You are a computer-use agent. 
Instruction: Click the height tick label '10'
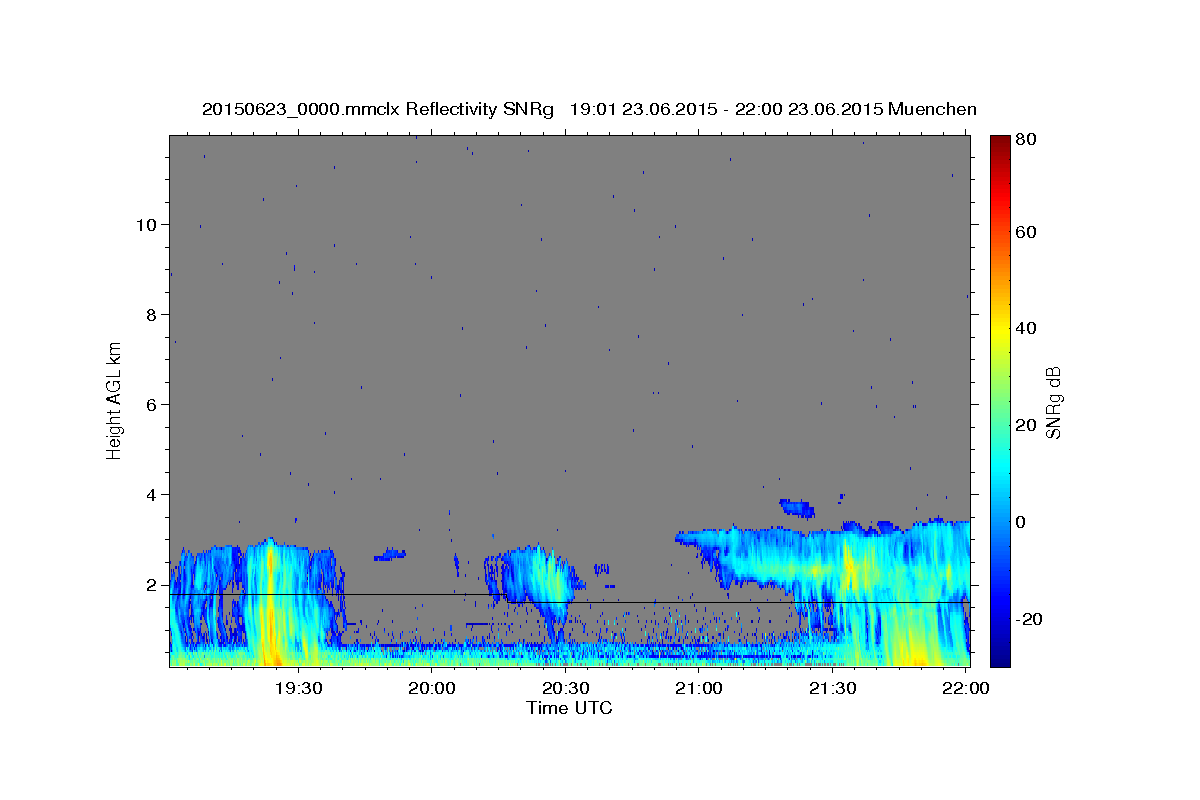pos(146,225)
